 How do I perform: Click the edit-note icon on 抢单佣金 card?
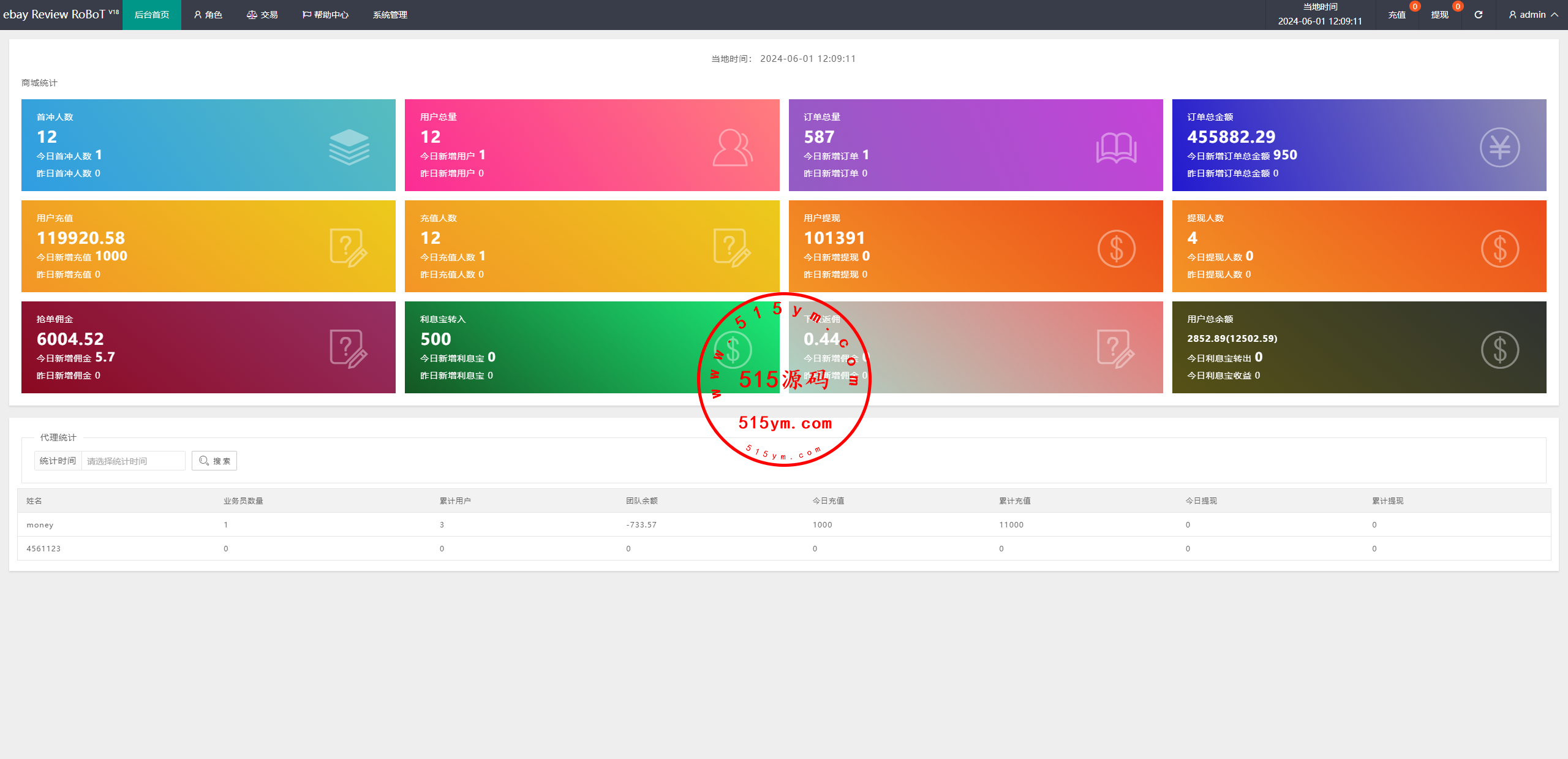[x=349, y=349]
